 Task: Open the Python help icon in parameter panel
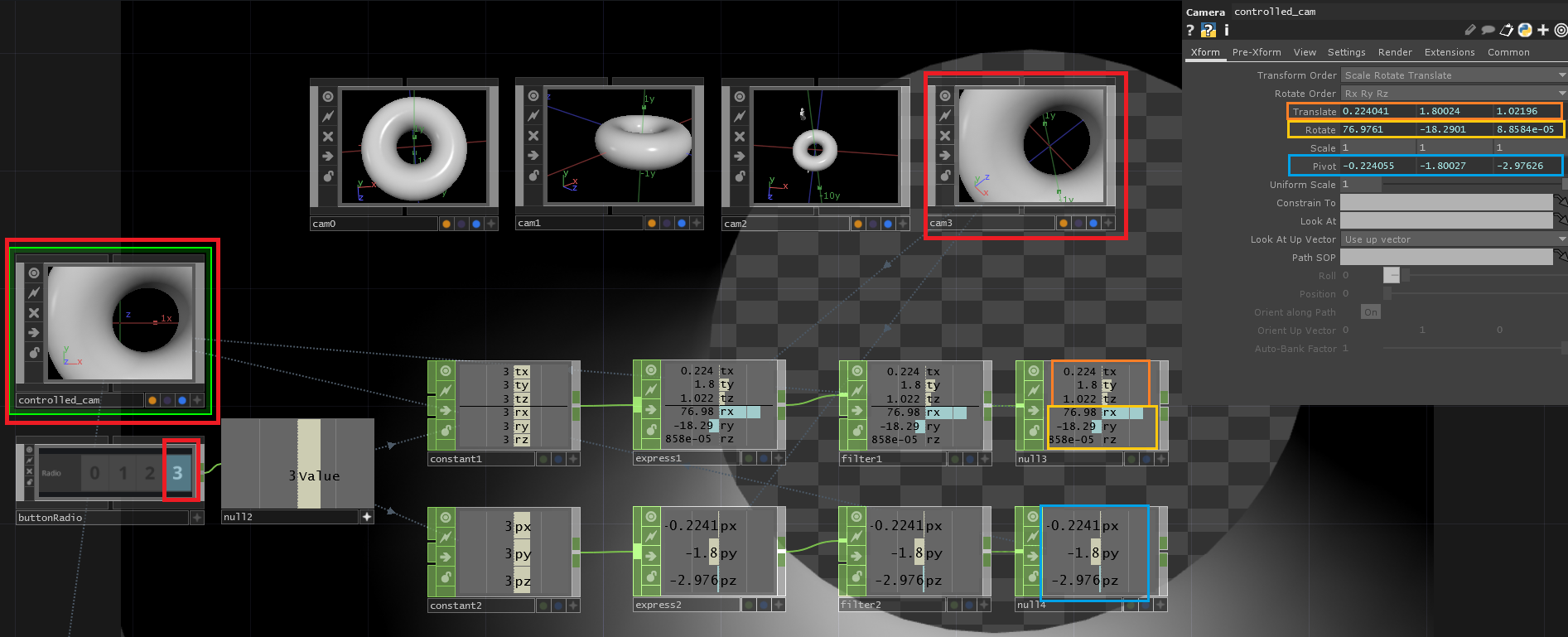pyautogui.click(x=1209, y=31)
